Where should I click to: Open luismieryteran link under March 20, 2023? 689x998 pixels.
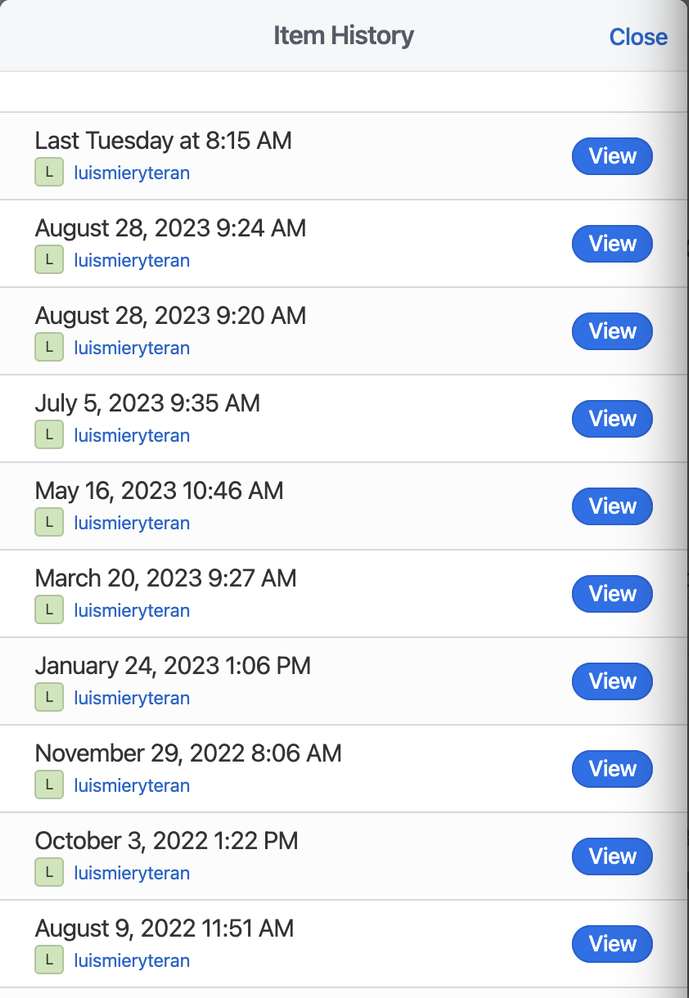(x=132, y=611)
